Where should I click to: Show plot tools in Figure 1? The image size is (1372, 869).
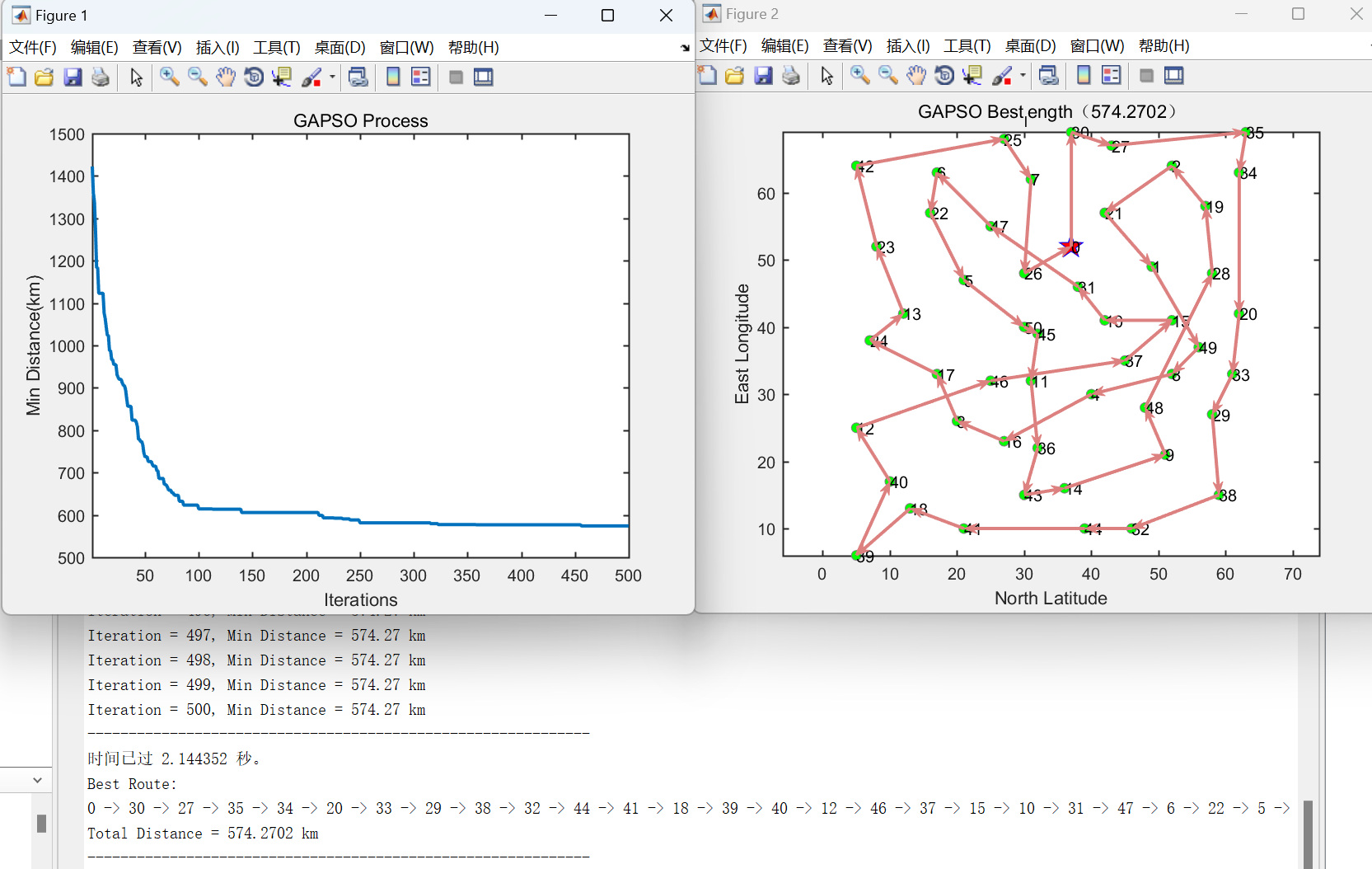click(x=484, y=78)
